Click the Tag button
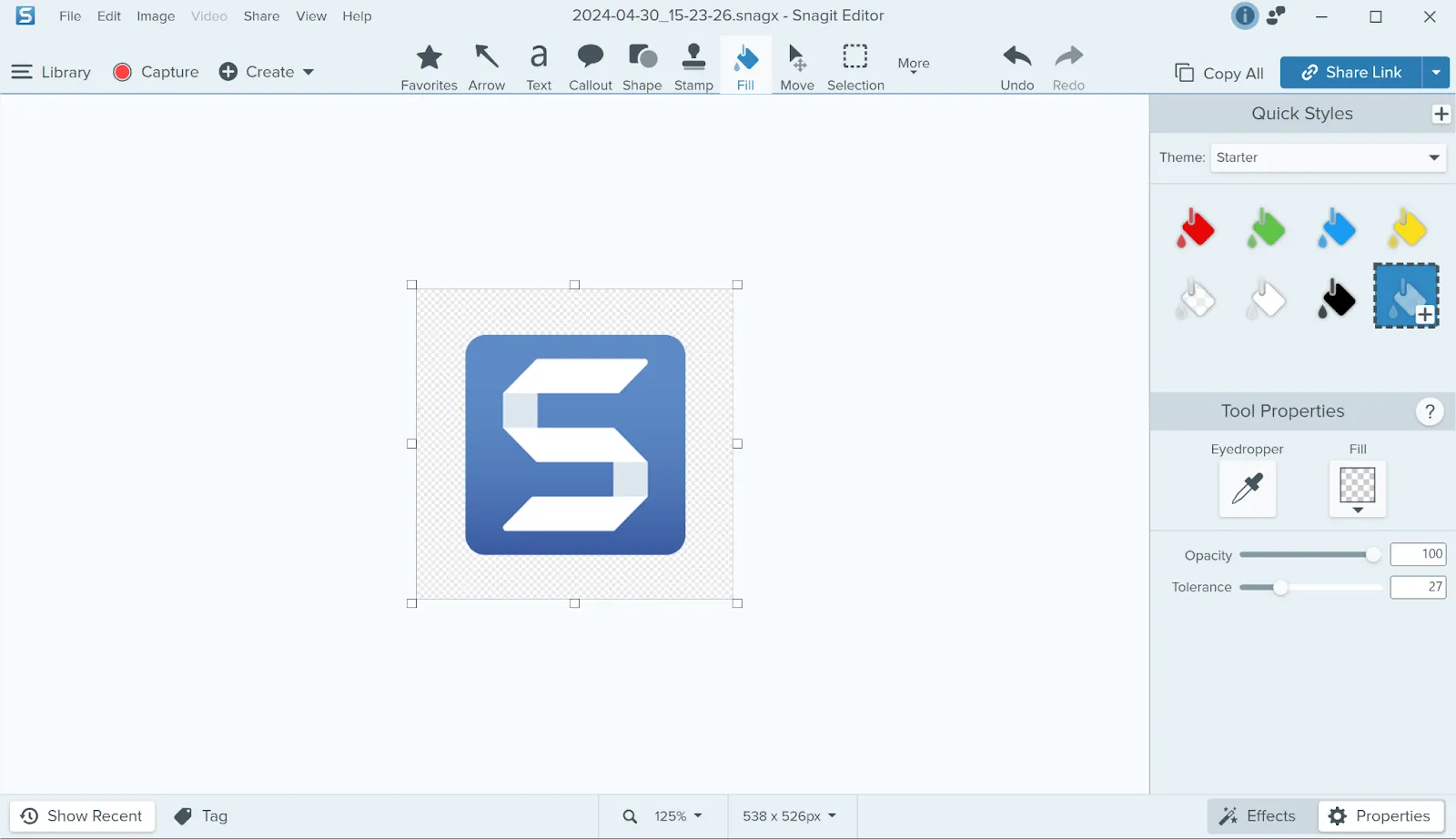This screenshot has width=1456, height=839. pyautogui.click(x=201, y=816)
